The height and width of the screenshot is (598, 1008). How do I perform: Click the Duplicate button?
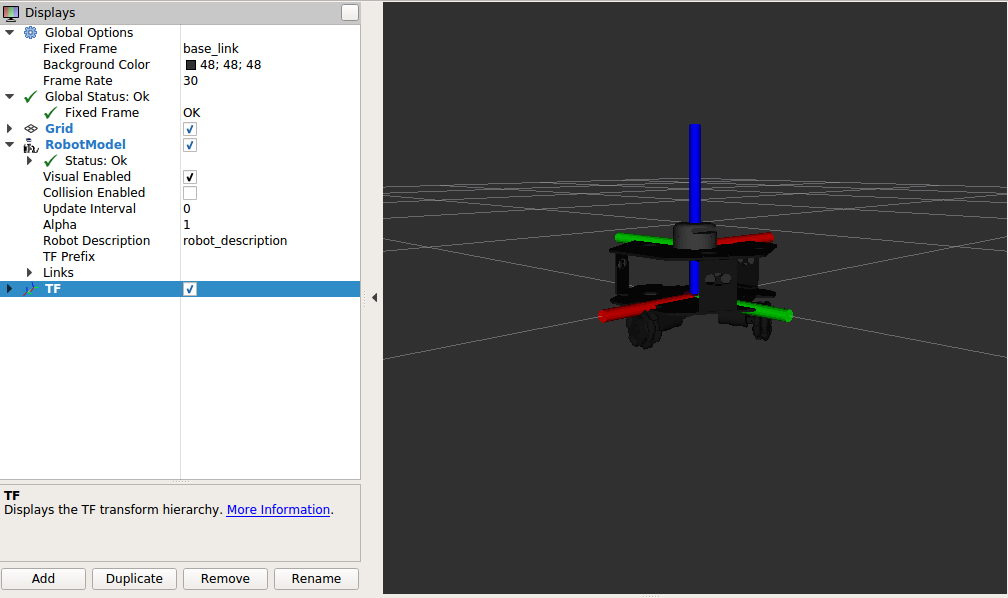pyautogui.click(x=134, y=578)
